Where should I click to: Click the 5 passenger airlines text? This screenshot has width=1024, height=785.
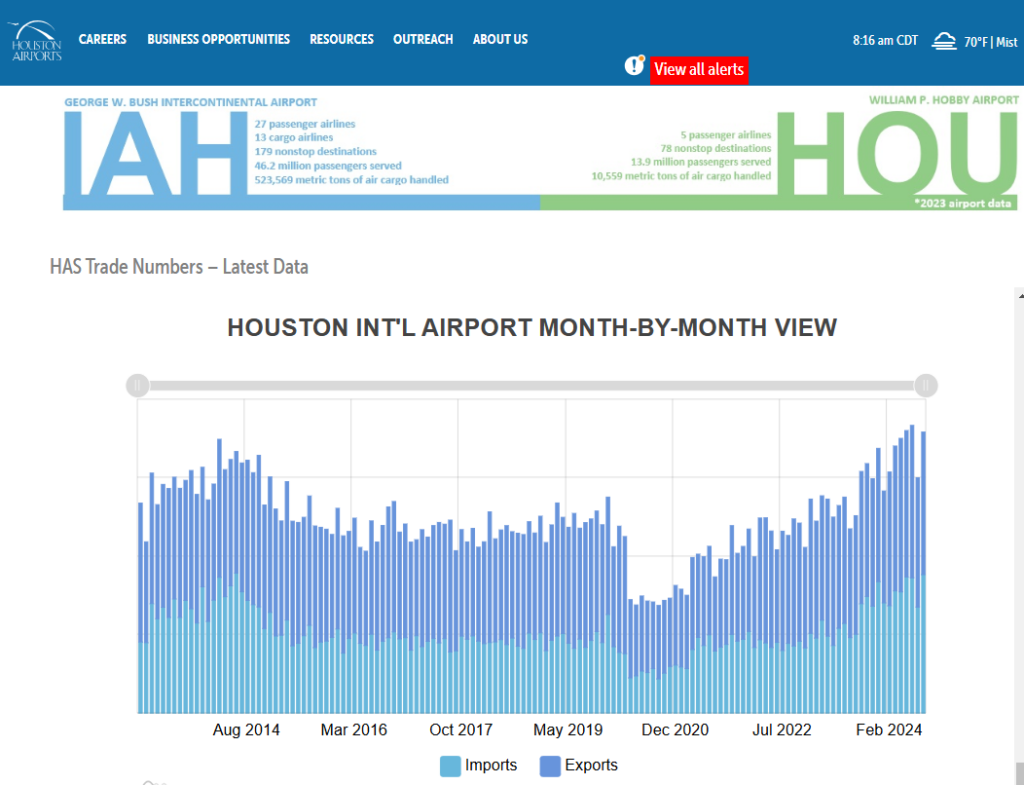click(726, 135)
